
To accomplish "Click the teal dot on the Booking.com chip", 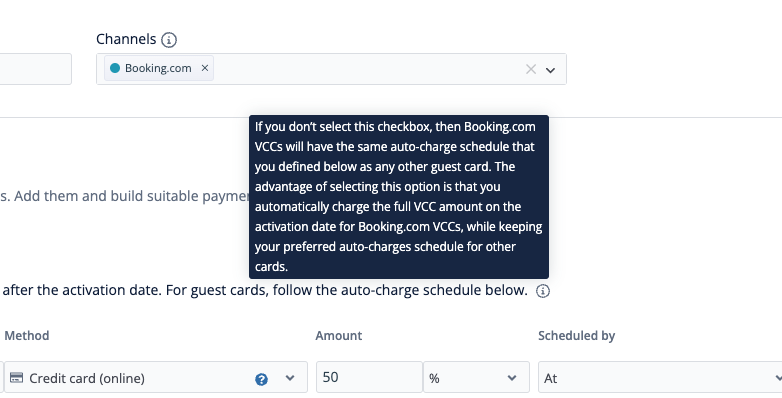I will coord(115,68).
